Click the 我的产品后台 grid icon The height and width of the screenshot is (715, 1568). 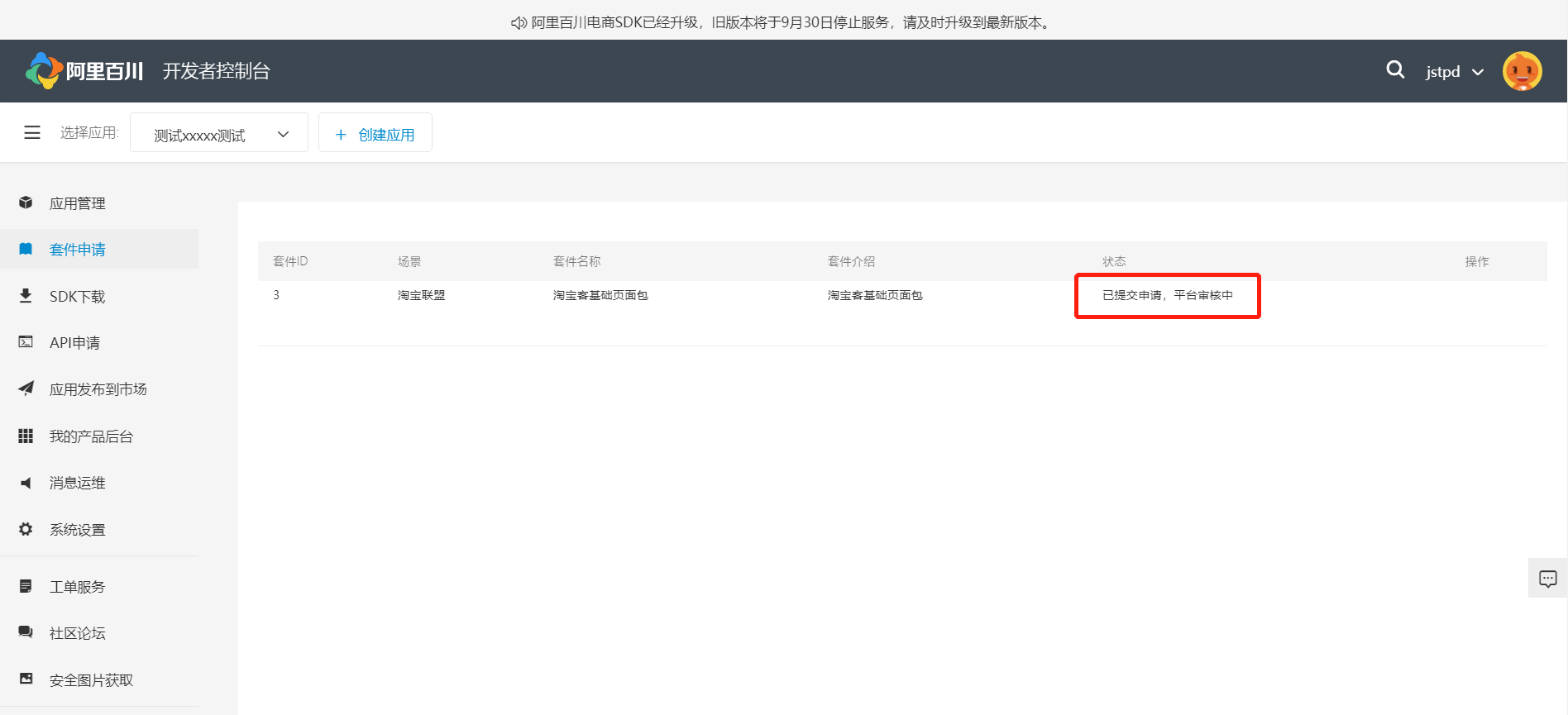pos(26,436)
